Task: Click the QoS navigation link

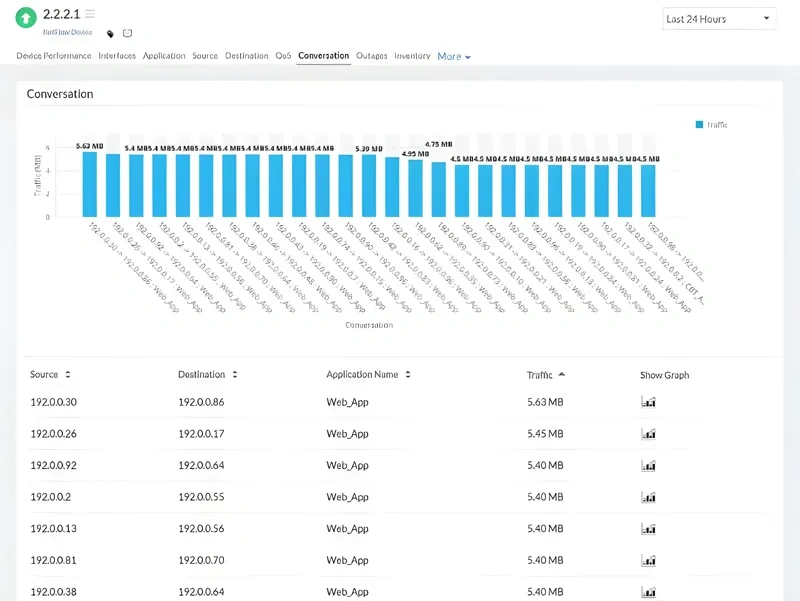Action: (x=283, y=57)
